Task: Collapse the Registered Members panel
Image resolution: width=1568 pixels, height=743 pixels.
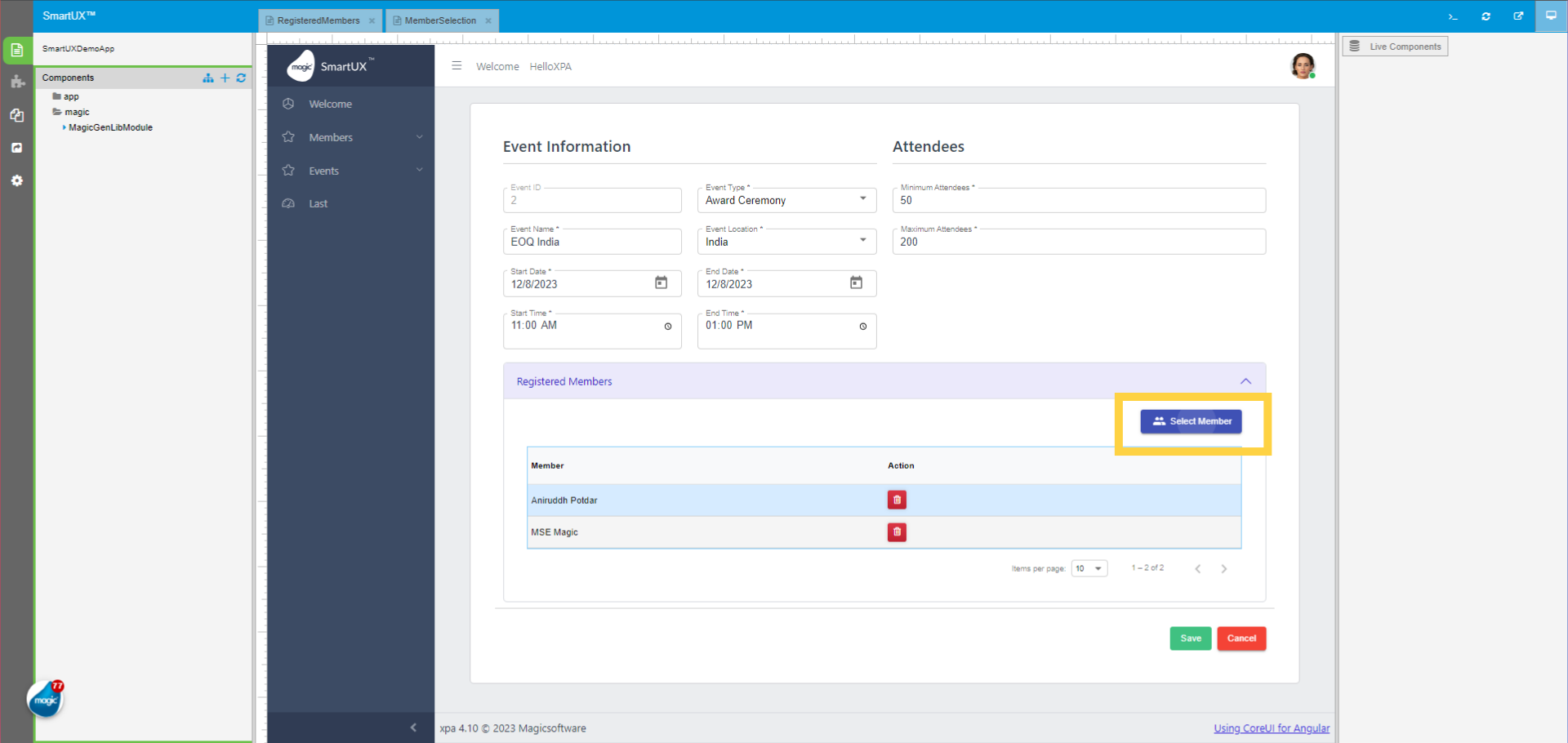Action: tap(1245, 381)
